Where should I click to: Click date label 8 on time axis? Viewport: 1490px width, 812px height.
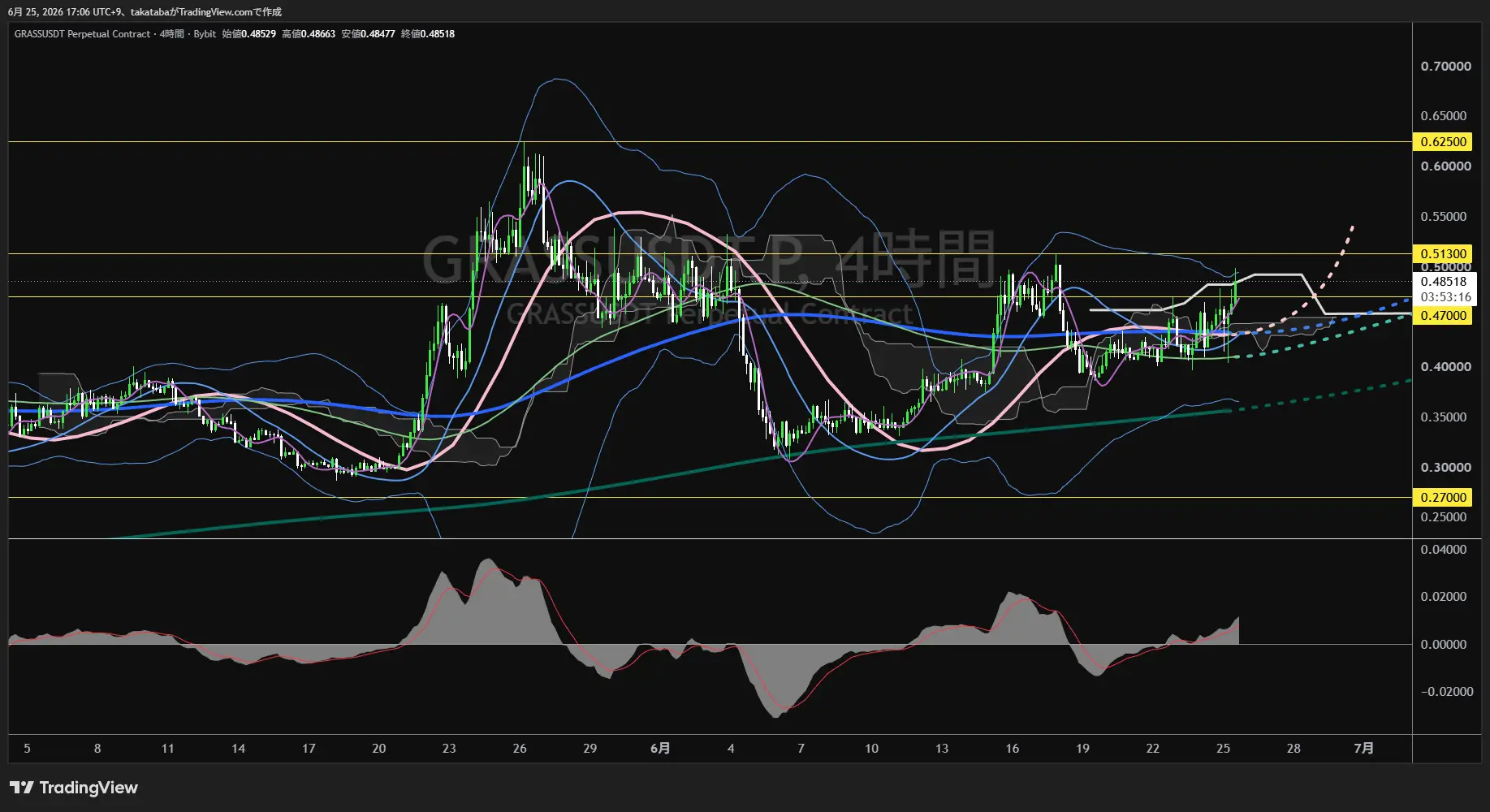97,749
